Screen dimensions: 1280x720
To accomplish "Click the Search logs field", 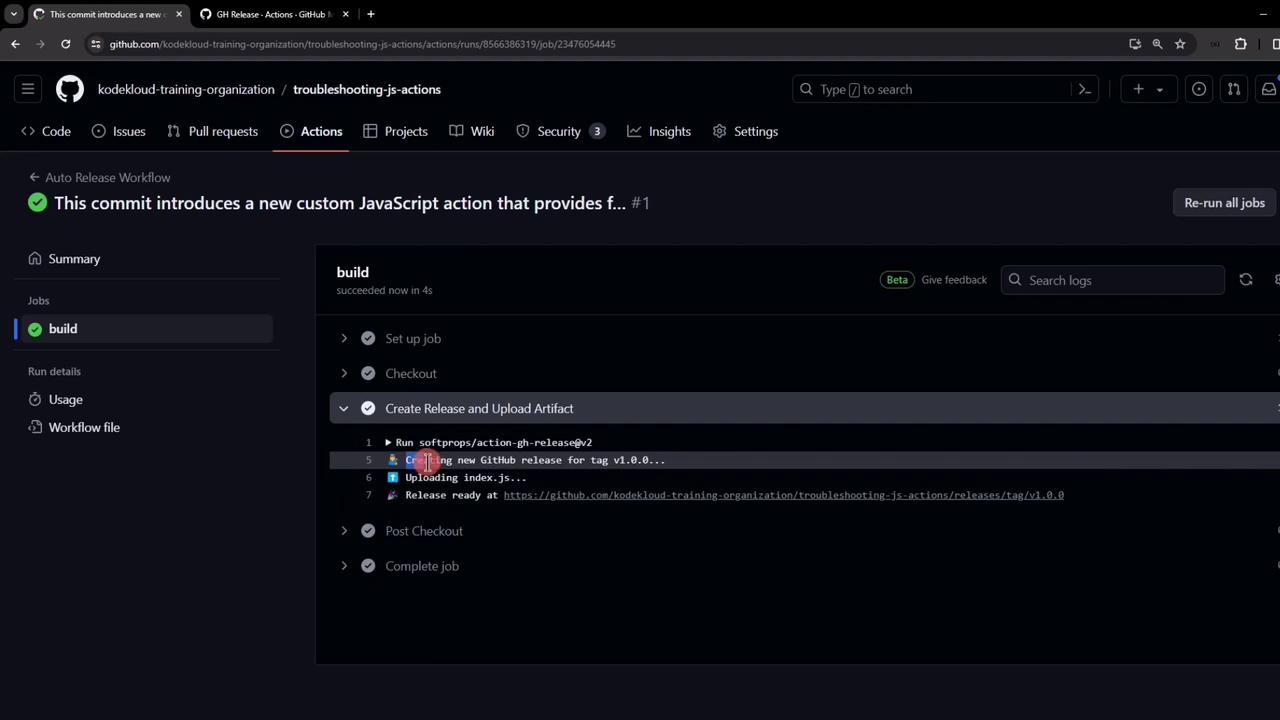I will click(1112, 280).
